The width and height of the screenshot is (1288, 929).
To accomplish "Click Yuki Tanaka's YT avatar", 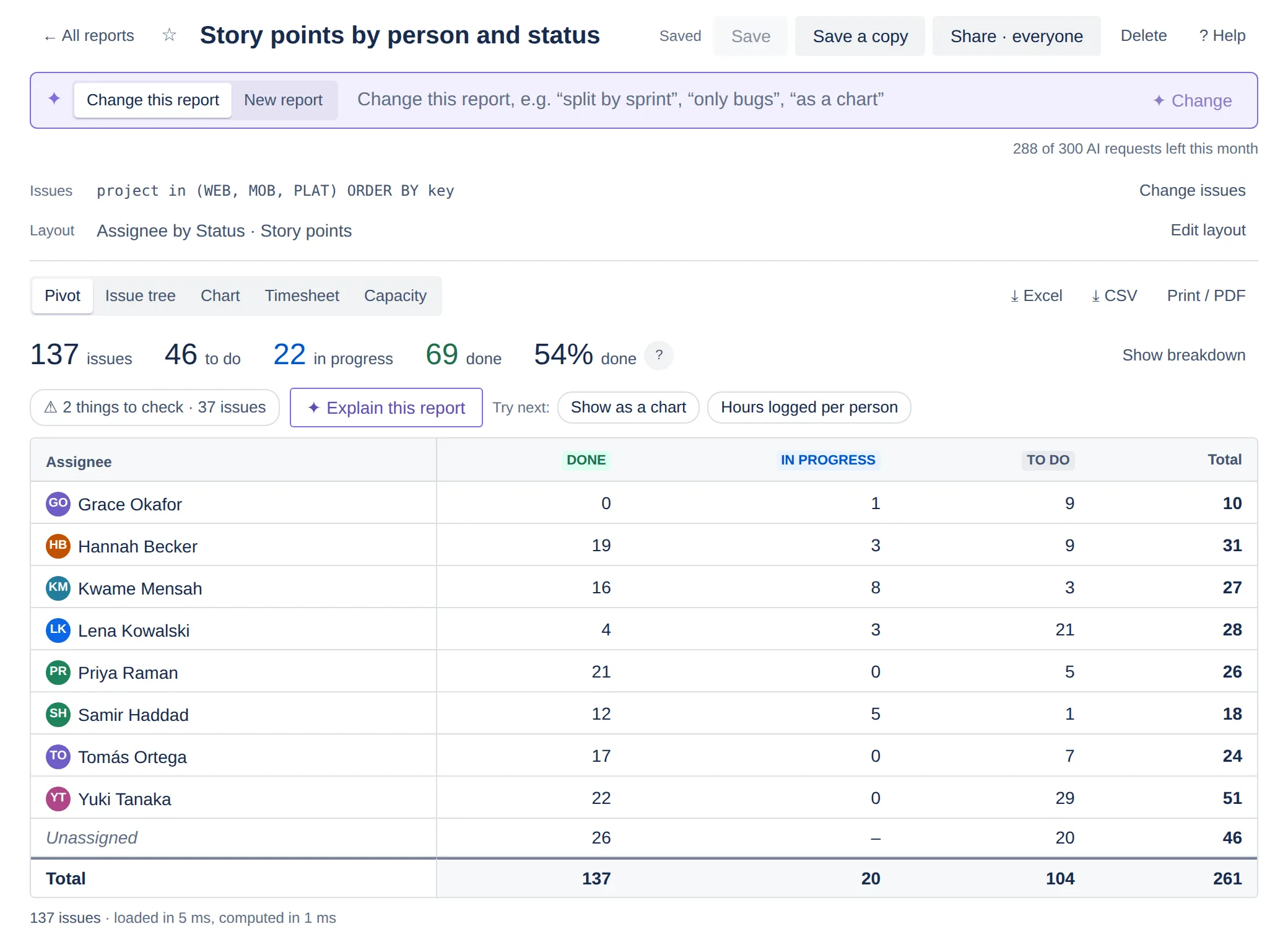I will tap(58, 798).
